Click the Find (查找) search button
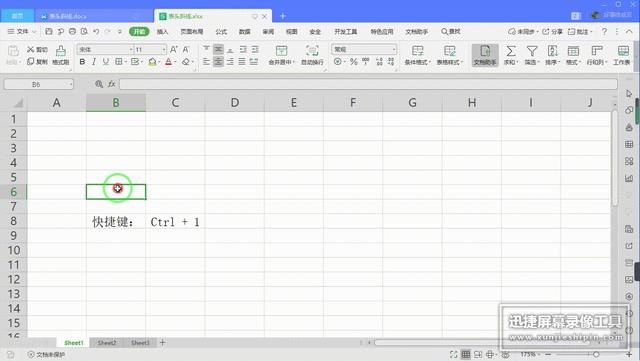Image resolution: width=640 pixels, height=361 pixels. coord(451,31)
